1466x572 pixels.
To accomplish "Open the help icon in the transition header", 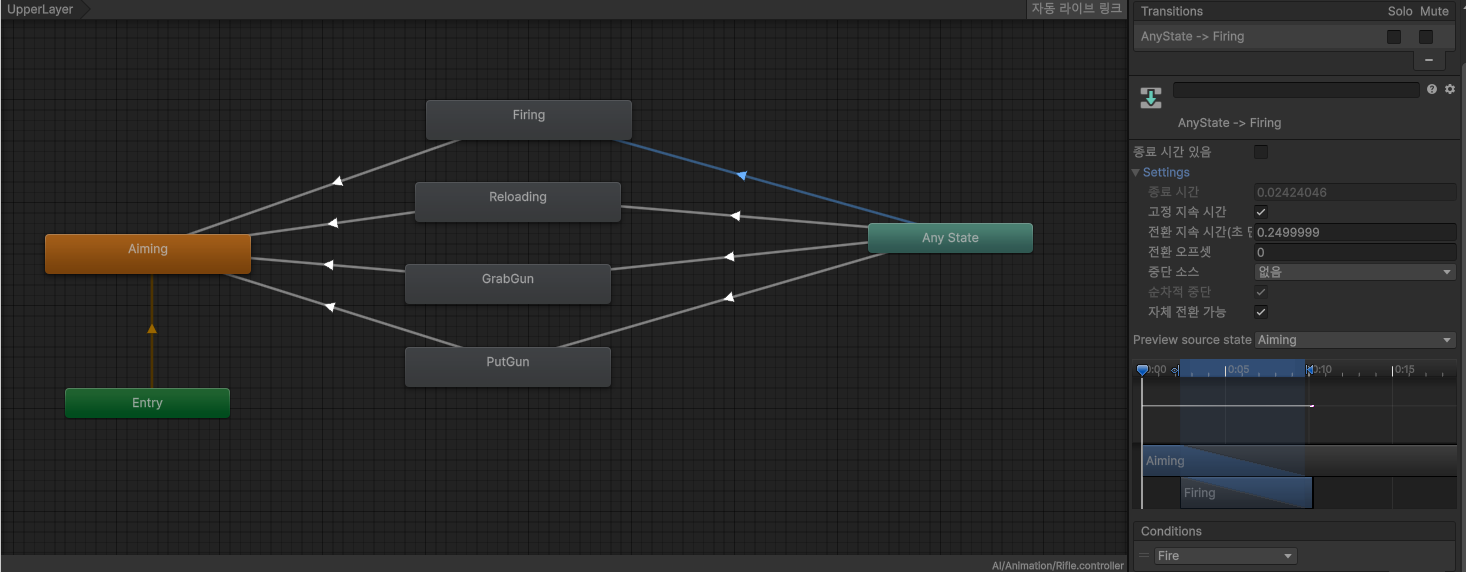I will [1432, 90].
